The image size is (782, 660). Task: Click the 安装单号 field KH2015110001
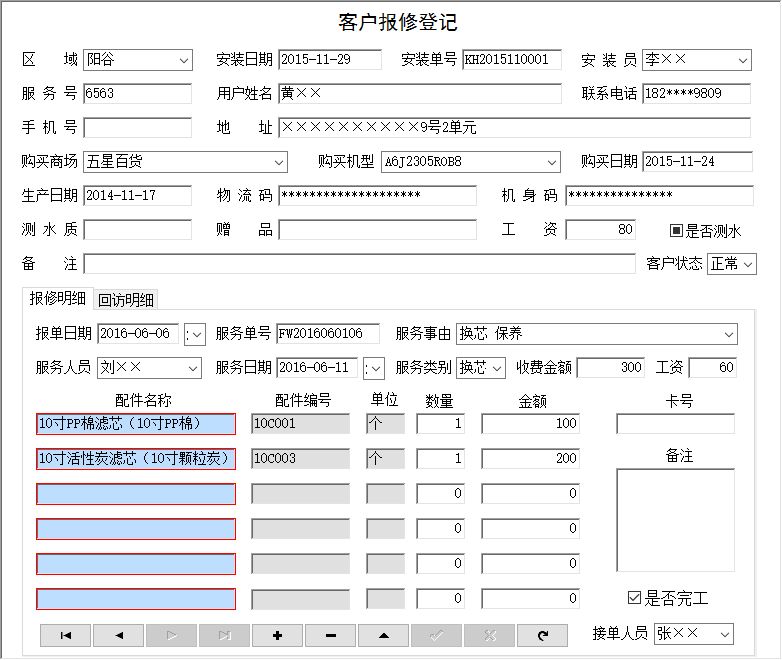click(512, 59)
